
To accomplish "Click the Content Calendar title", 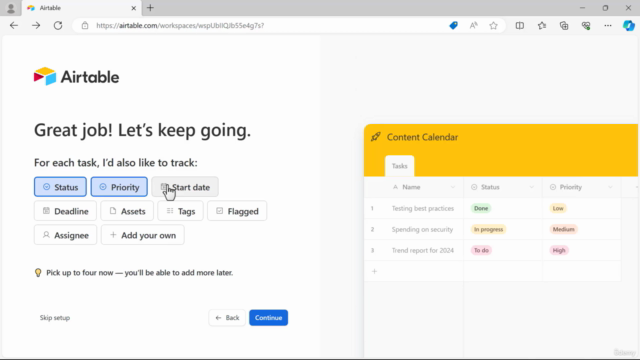I will [422, 137].
